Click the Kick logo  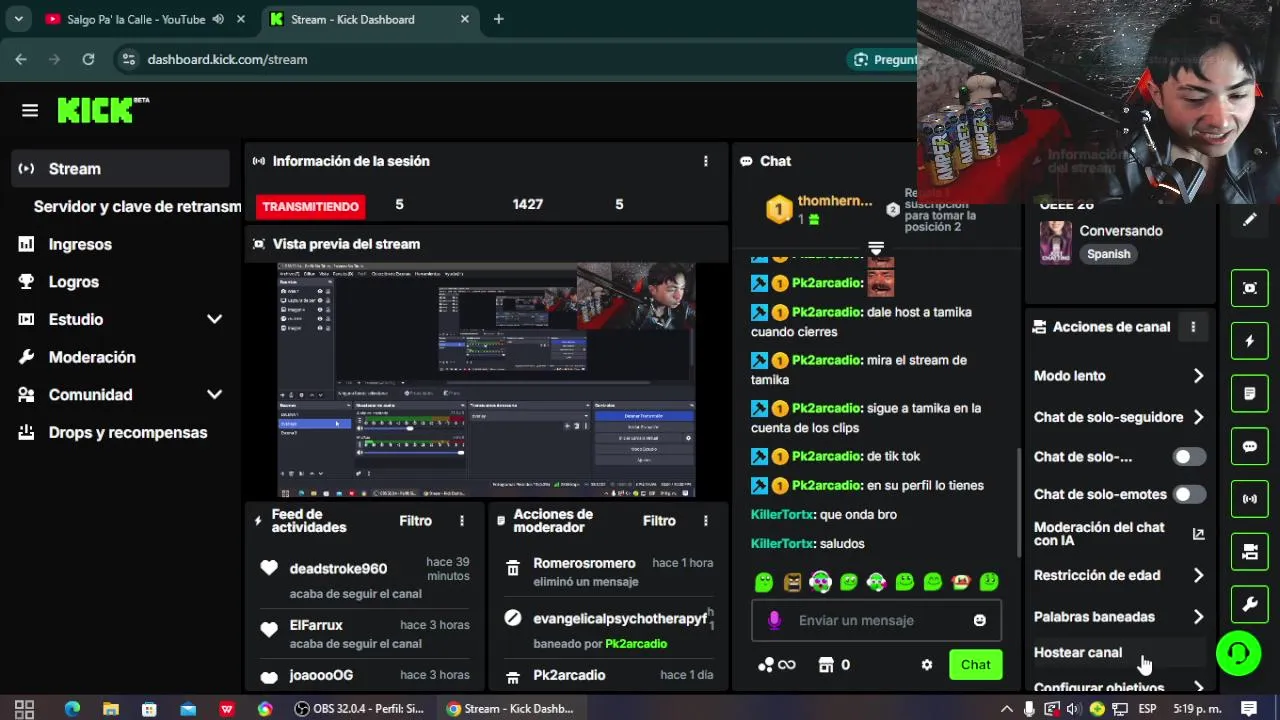[x=102, y=110]
